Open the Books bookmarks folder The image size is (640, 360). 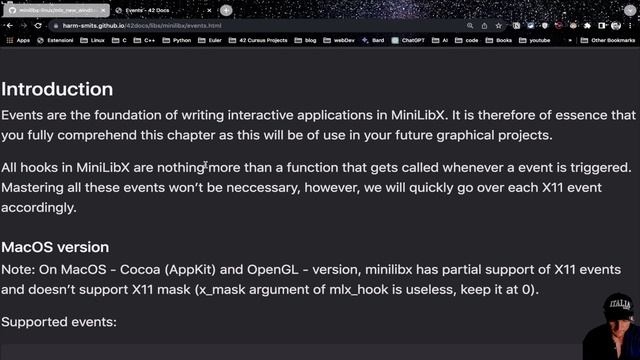499,40
